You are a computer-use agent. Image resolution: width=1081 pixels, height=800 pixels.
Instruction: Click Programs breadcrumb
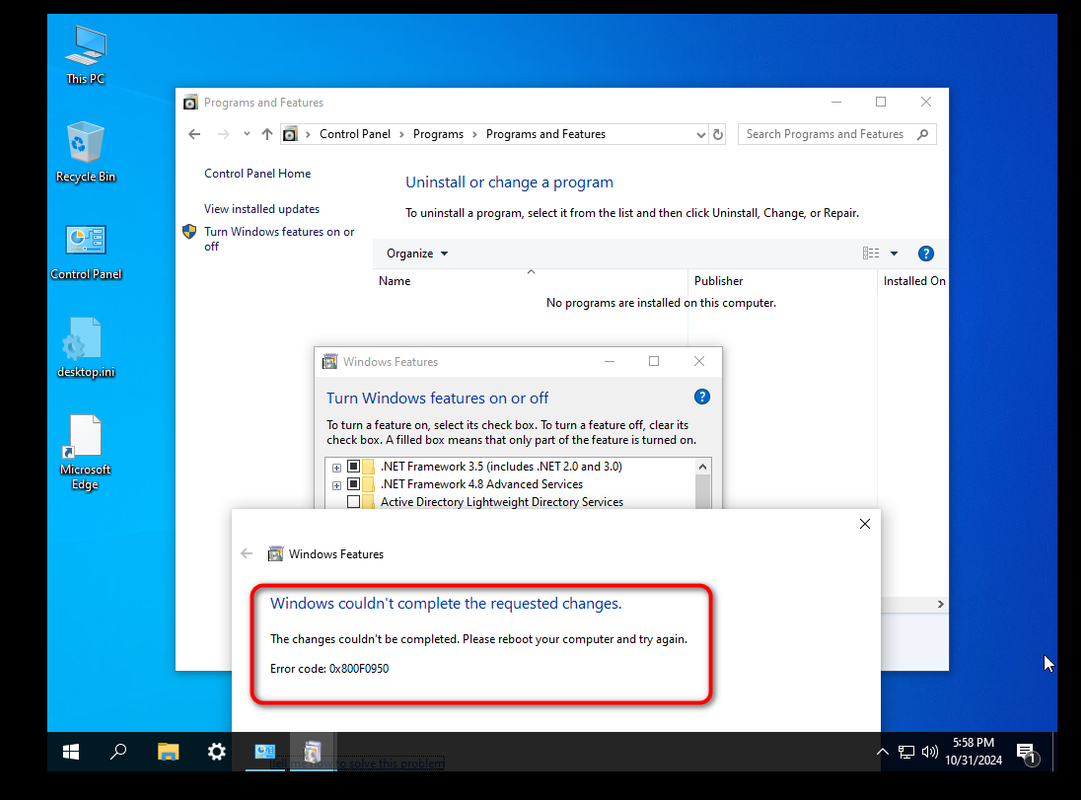438,134
